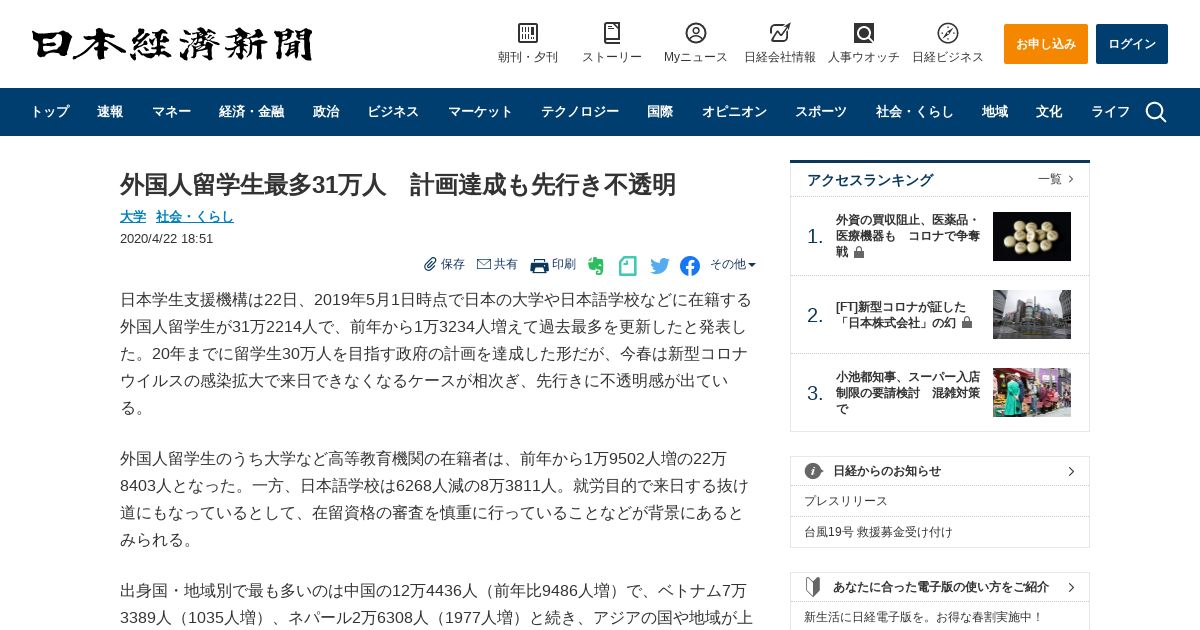This screenshot has height=630, width=1200.
Task: Open the 政治 navigation tab
Action: click(x=326, y=112)
